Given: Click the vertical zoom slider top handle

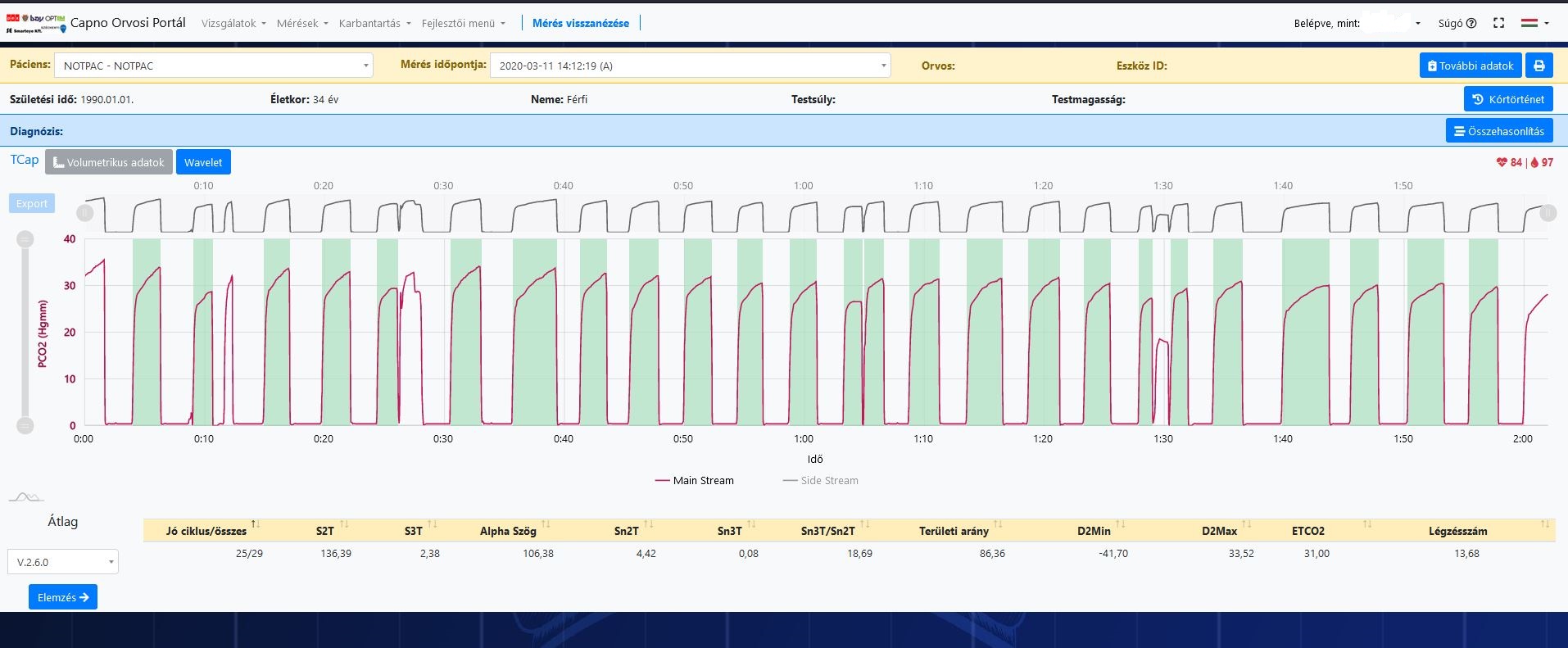Looking at the screenshot, I should (25, 239).
